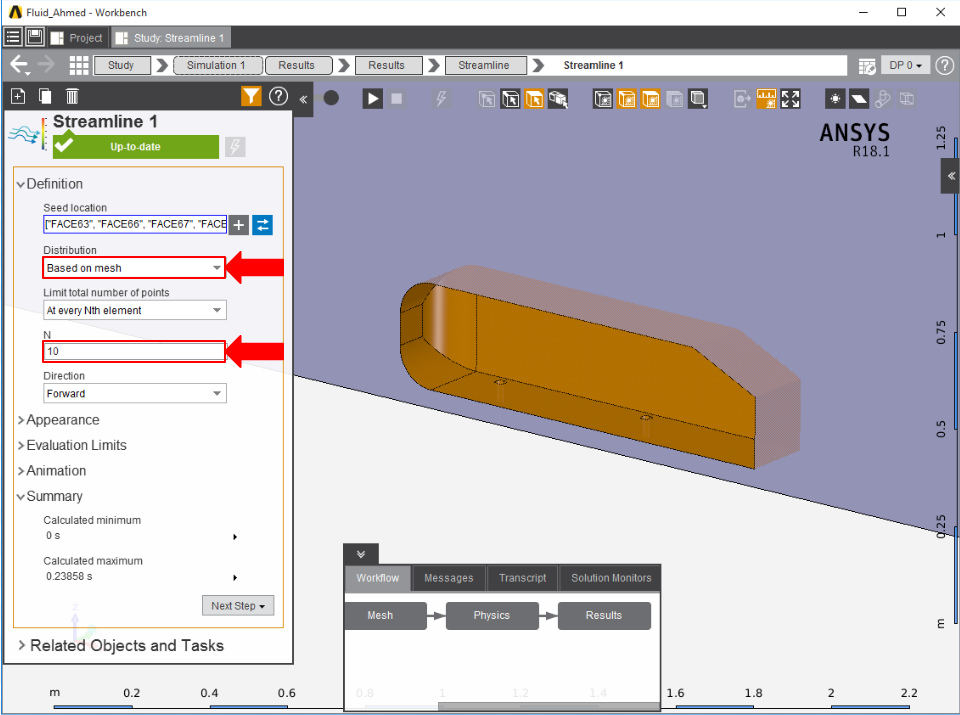Open the hamburger main menu
960x715 pixels.
pyautogui.click(x=13, y=37)
